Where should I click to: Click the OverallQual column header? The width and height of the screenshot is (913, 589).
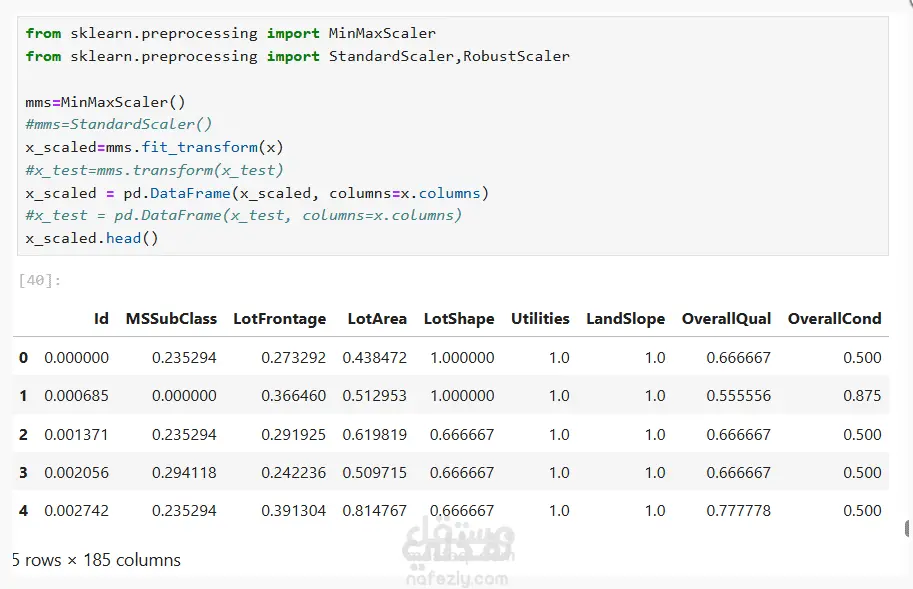(x=726, y=318)
